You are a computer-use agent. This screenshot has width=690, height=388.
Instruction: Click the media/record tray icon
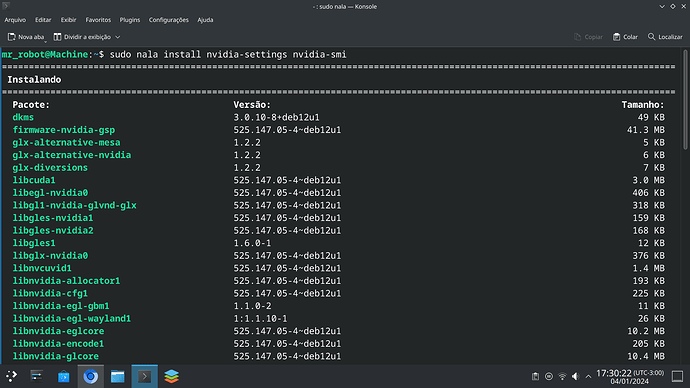click(x=549, y=376)
